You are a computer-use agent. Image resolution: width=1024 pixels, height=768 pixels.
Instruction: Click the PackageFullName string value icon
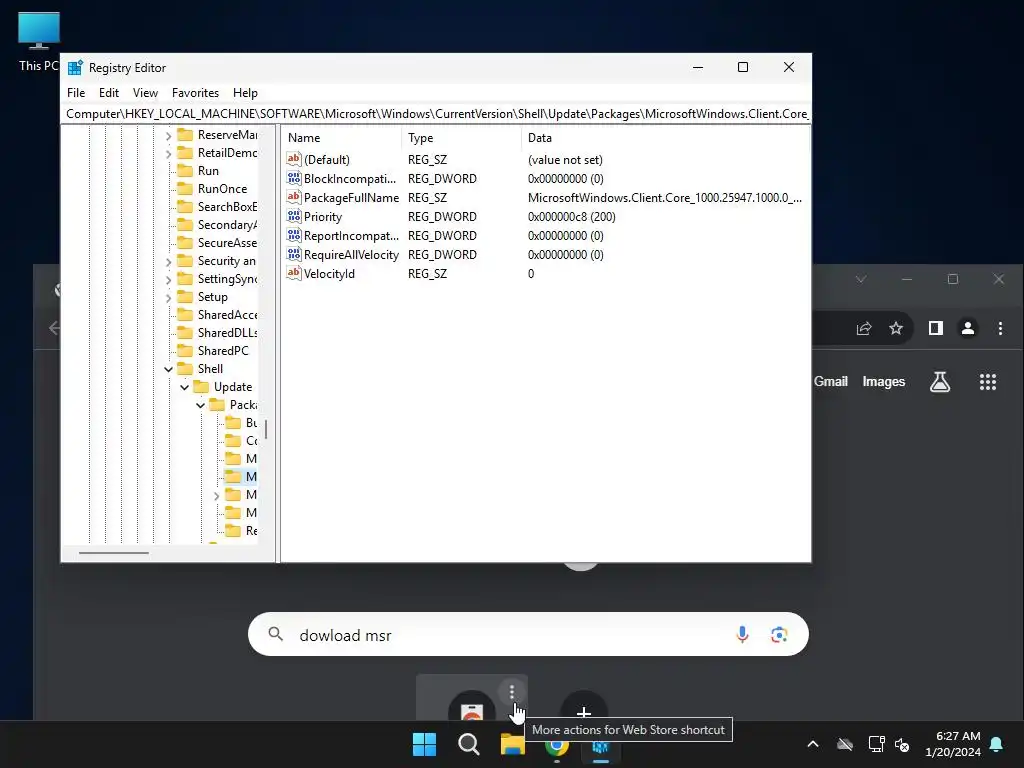coord(294,197)
